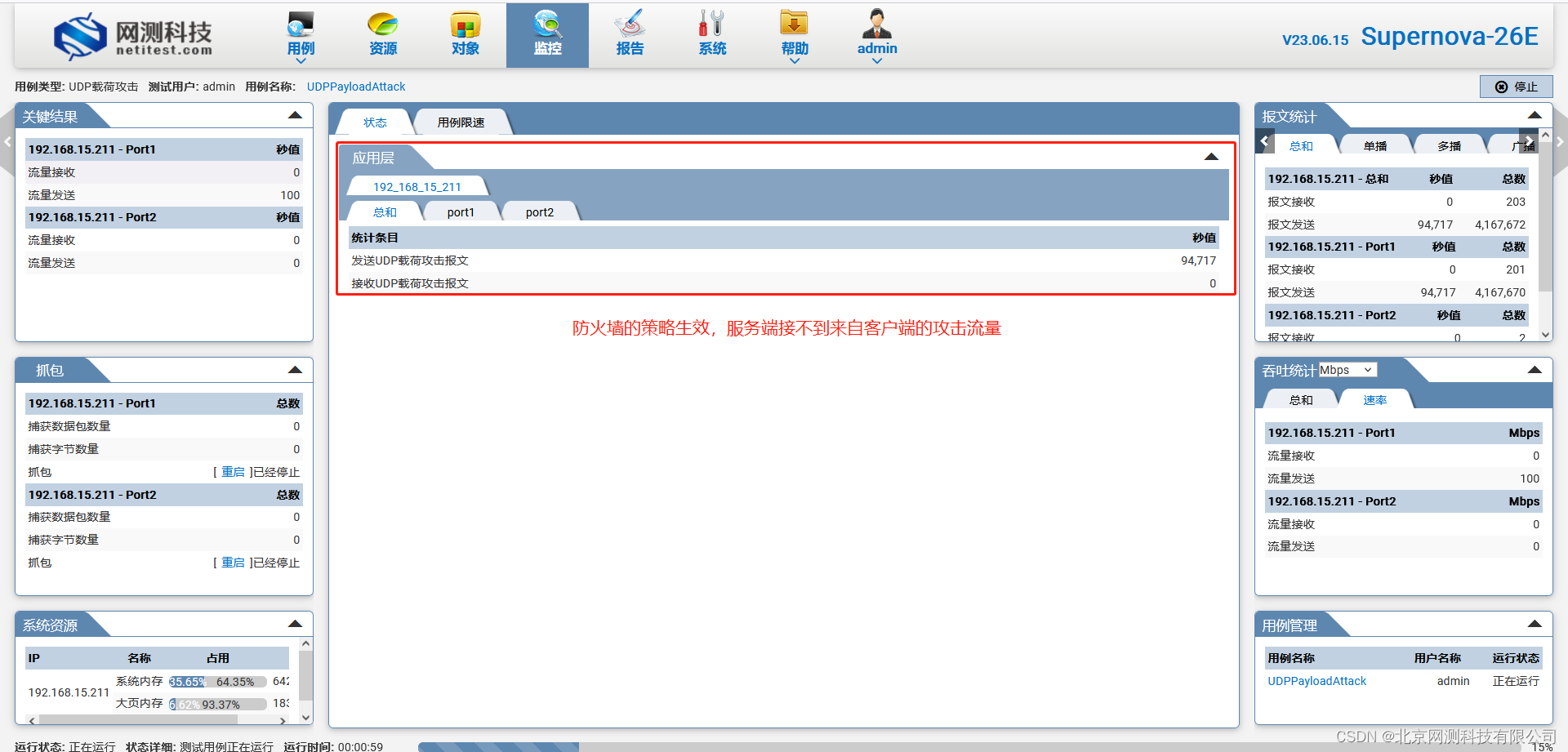Switch to the 用例限速 tab
The image size is (1568, 752).
point(461,122)
